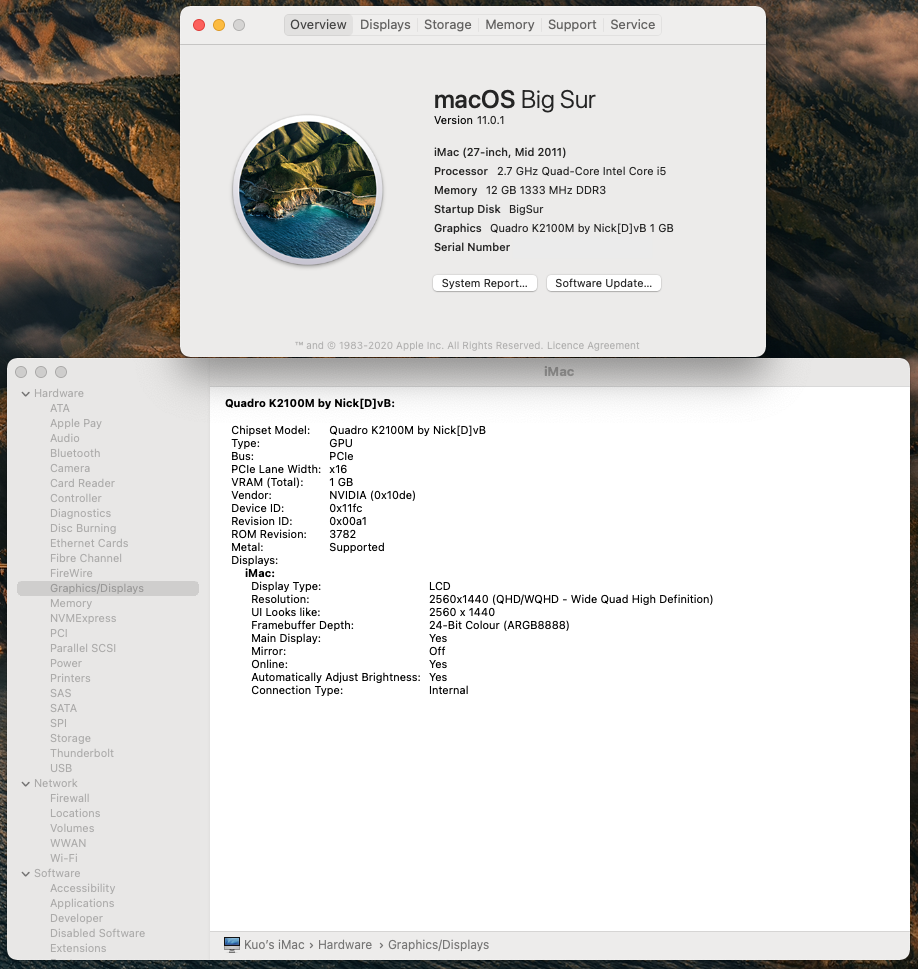
Task: Click the Version 11.0.1 text
Action: (469, 120)
